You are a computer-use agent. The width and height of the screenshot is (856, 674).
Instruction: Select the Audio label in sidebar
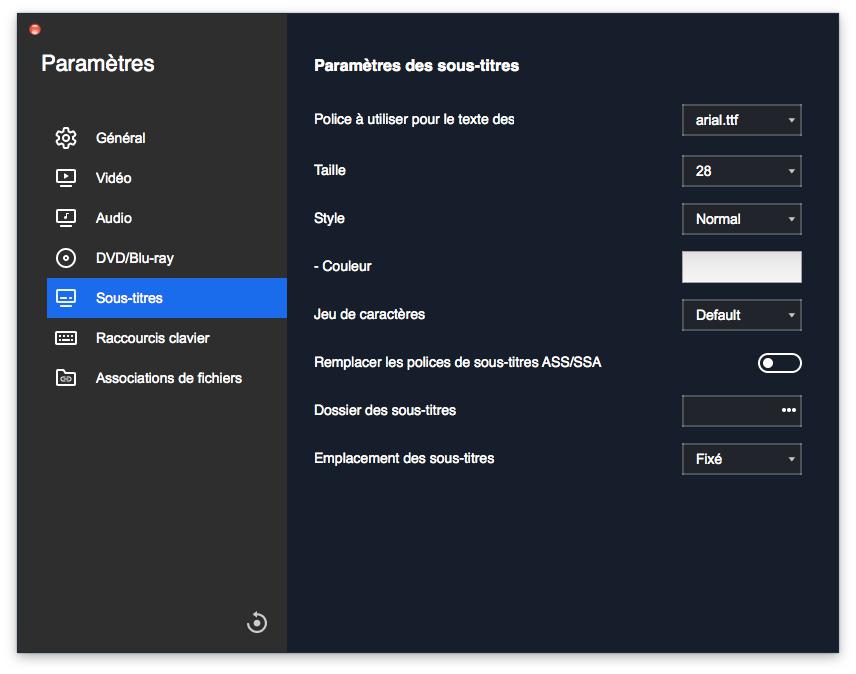[113, 218]
